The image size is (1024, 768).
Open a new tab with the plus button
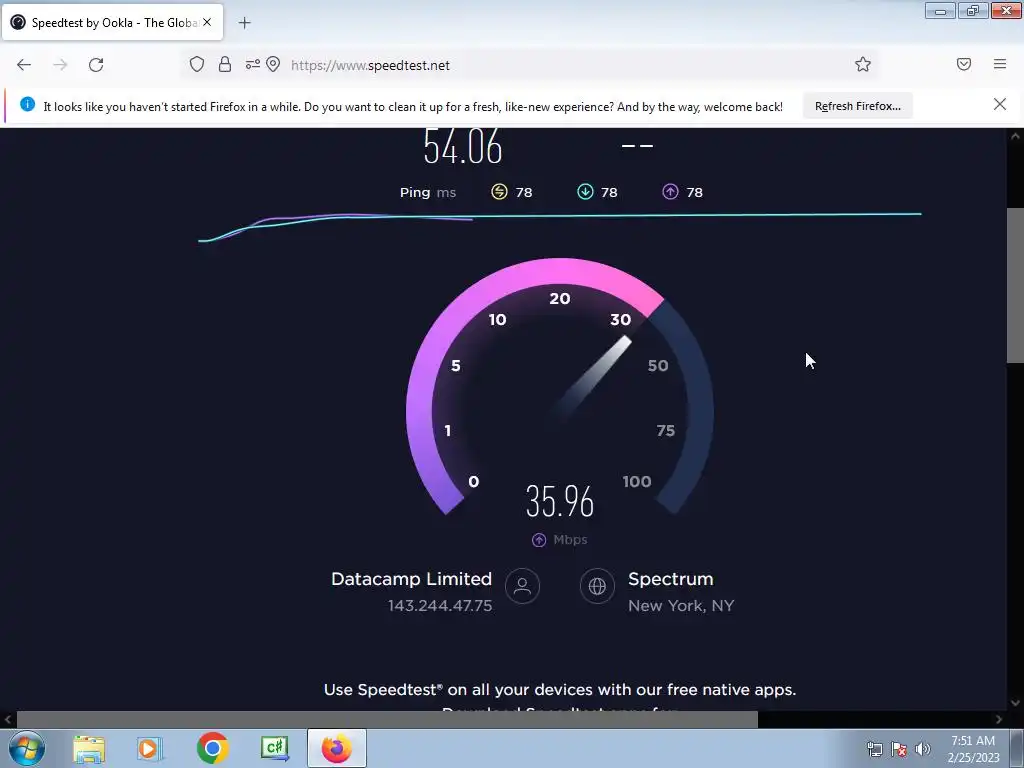[x=244, y=23]
